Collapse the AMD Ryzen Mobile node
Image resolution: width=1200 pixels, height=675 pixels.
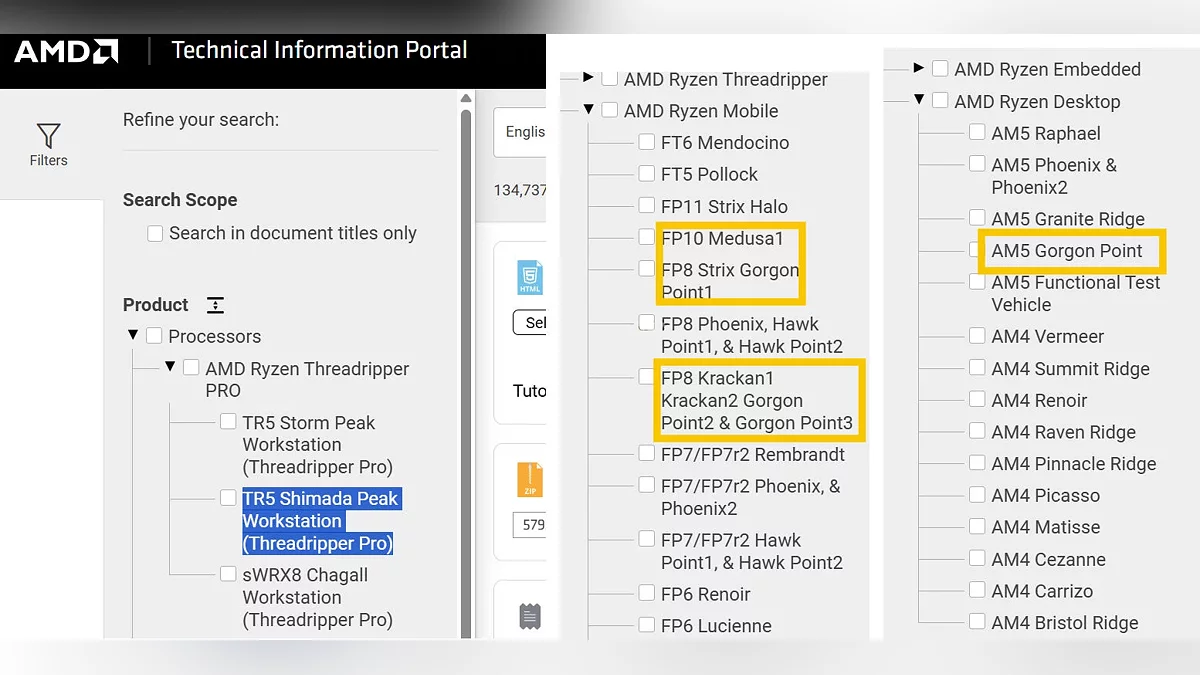pyautogui.click(x=589, y=110)
